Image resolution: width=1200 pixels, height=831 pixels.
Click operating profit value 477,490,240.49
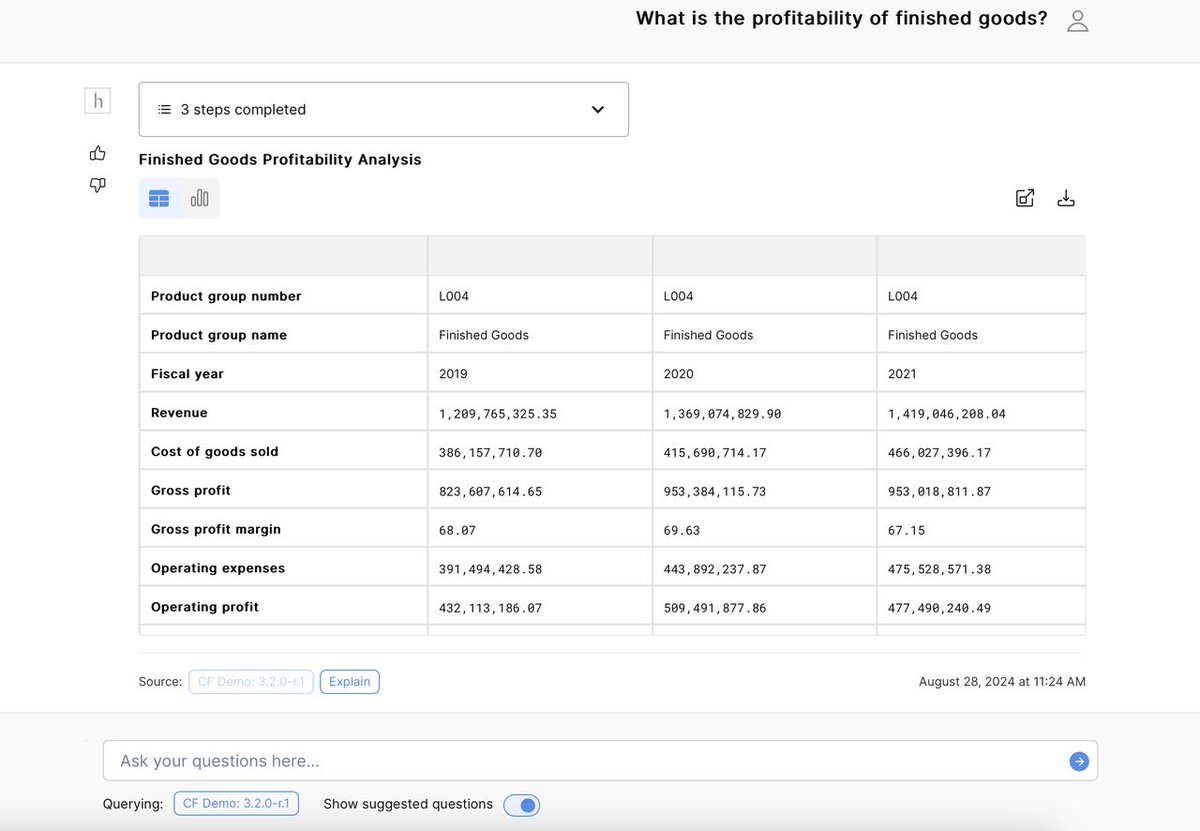[x=940, y=609]
